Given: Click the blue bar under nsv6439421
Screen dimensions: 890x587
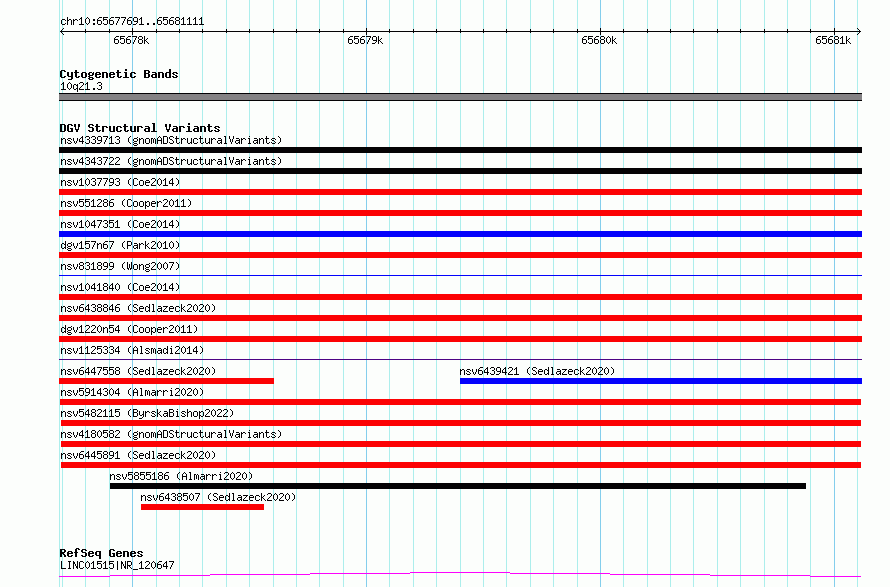Looking at the screenshot, I should pos(661,381).
